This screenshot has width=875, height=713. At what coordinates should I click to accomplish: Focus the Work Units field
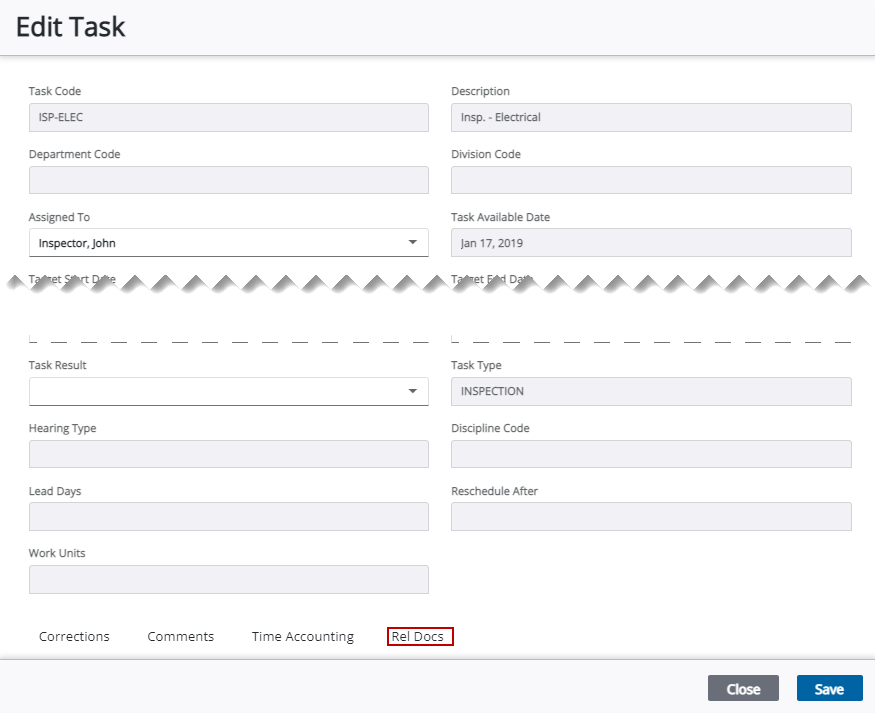228,580
